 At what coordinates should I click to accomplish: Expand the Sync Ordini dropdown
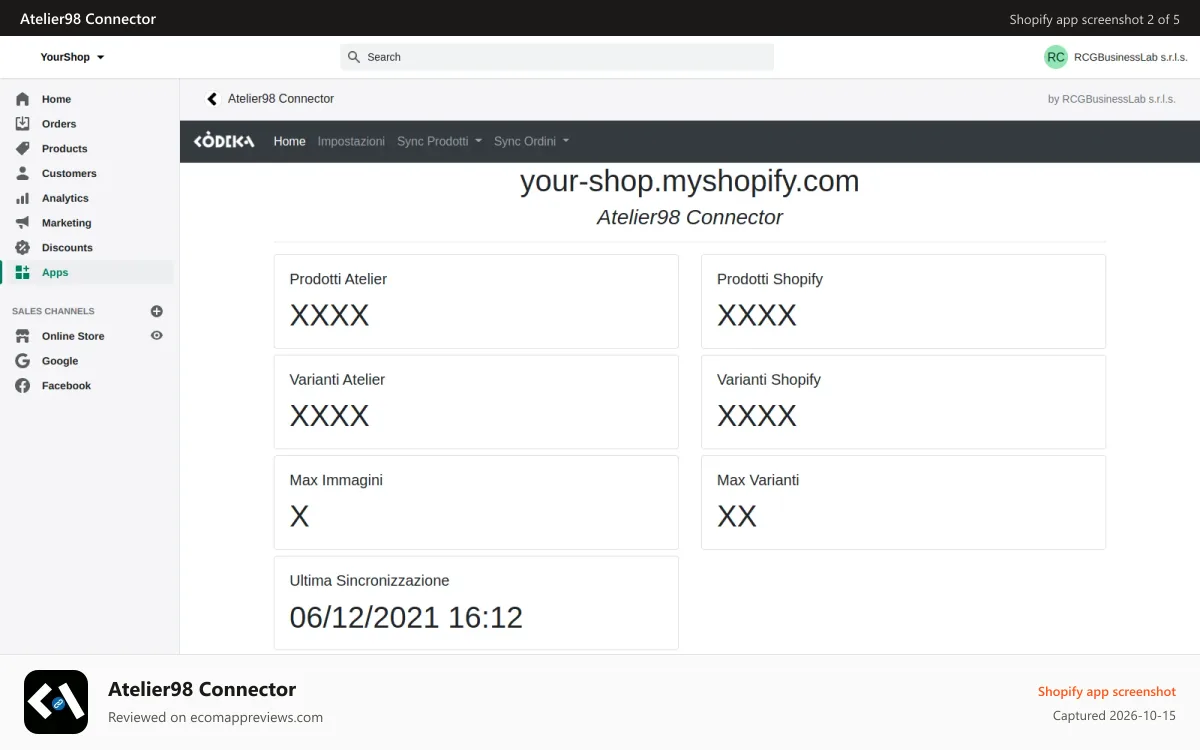[531, 141]
